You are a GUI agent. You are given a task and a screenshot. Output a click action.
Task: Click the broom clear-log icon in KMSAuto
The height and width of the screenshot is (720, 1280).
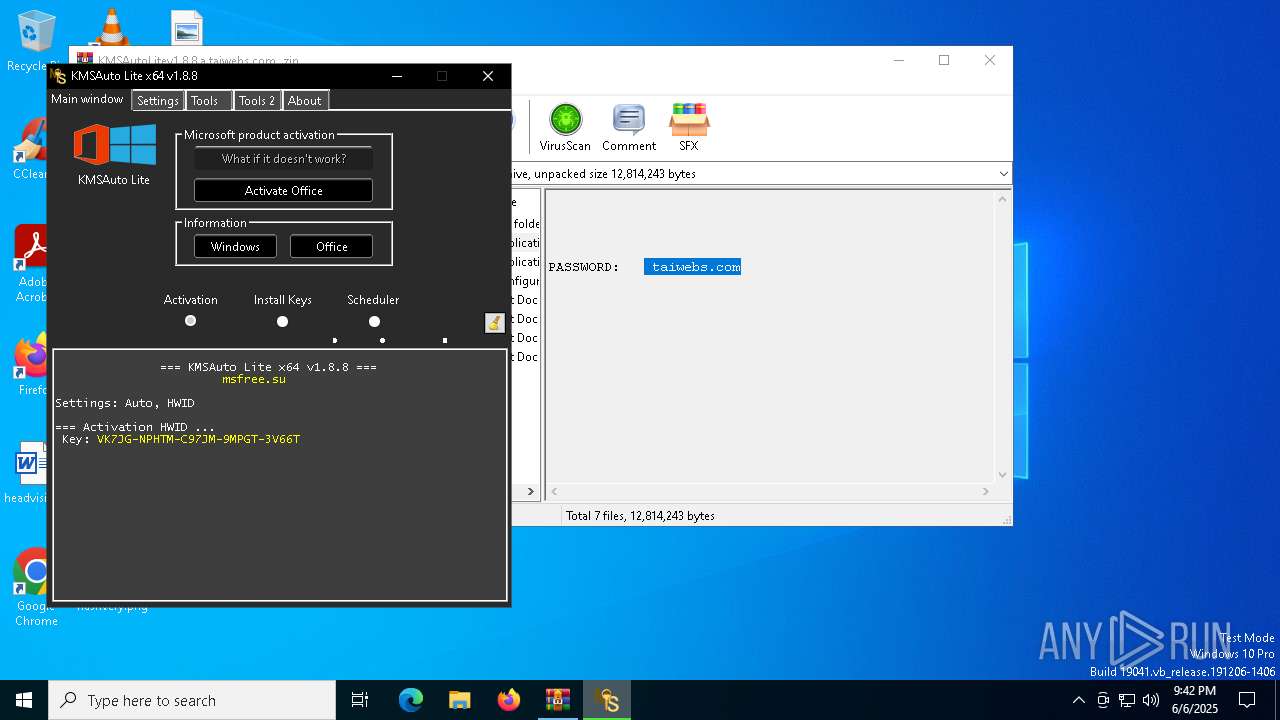click(494, 322)
